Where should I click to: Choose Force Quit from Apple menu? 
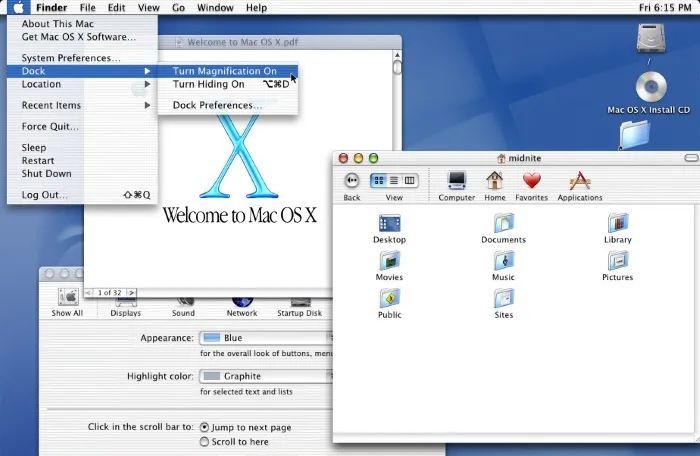82,126
